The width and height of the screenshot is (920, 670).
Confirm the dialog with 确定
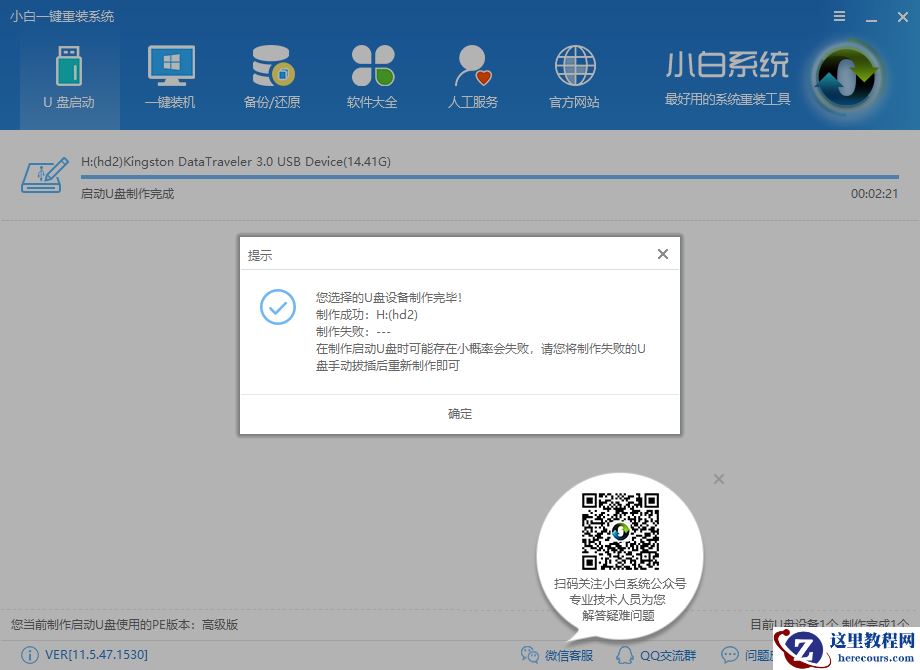pyautogui.click(x=459, y=413)
